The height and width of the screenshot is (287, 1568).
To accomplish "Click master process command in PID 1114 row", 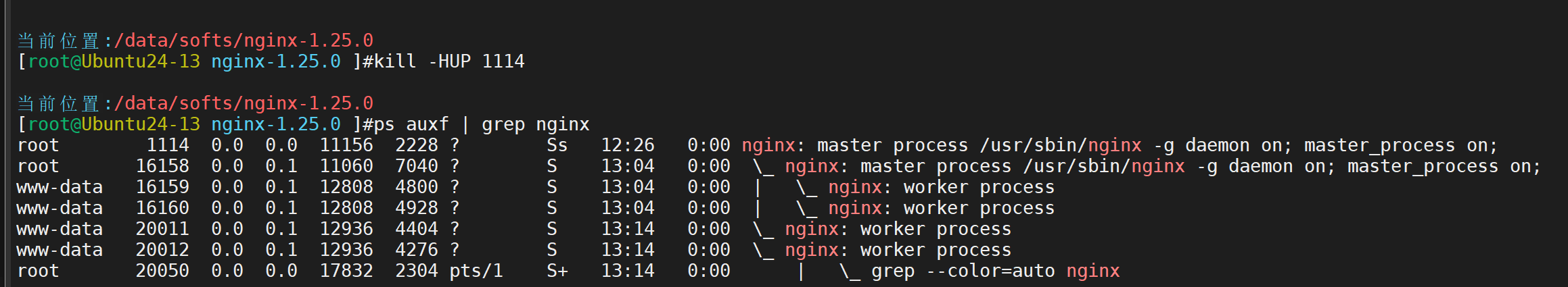I will coord(1120,145).
